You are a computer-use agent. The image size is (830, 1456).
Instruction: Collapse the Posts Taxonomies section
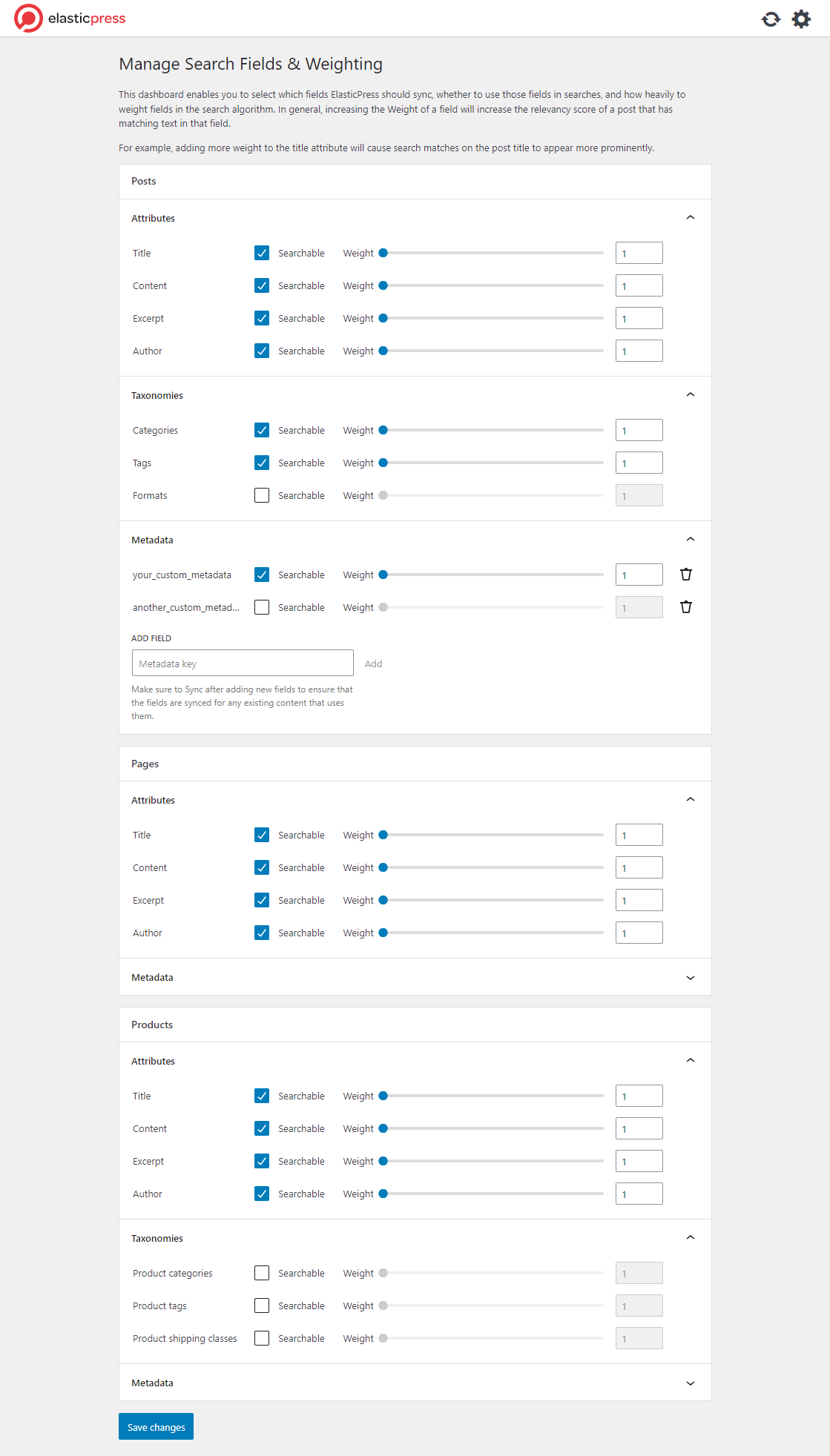[x=691, y=395]
